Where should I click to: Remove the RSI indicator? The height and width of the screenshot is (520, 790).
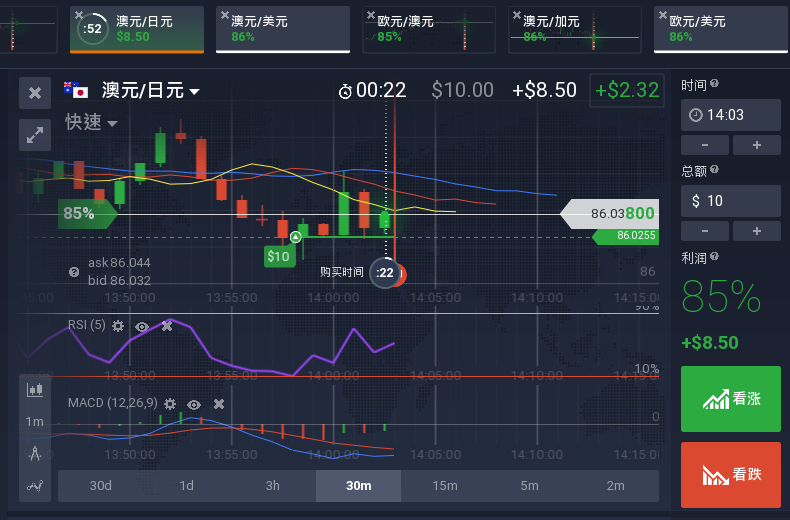pyautogui.click(x=167, y=326)
